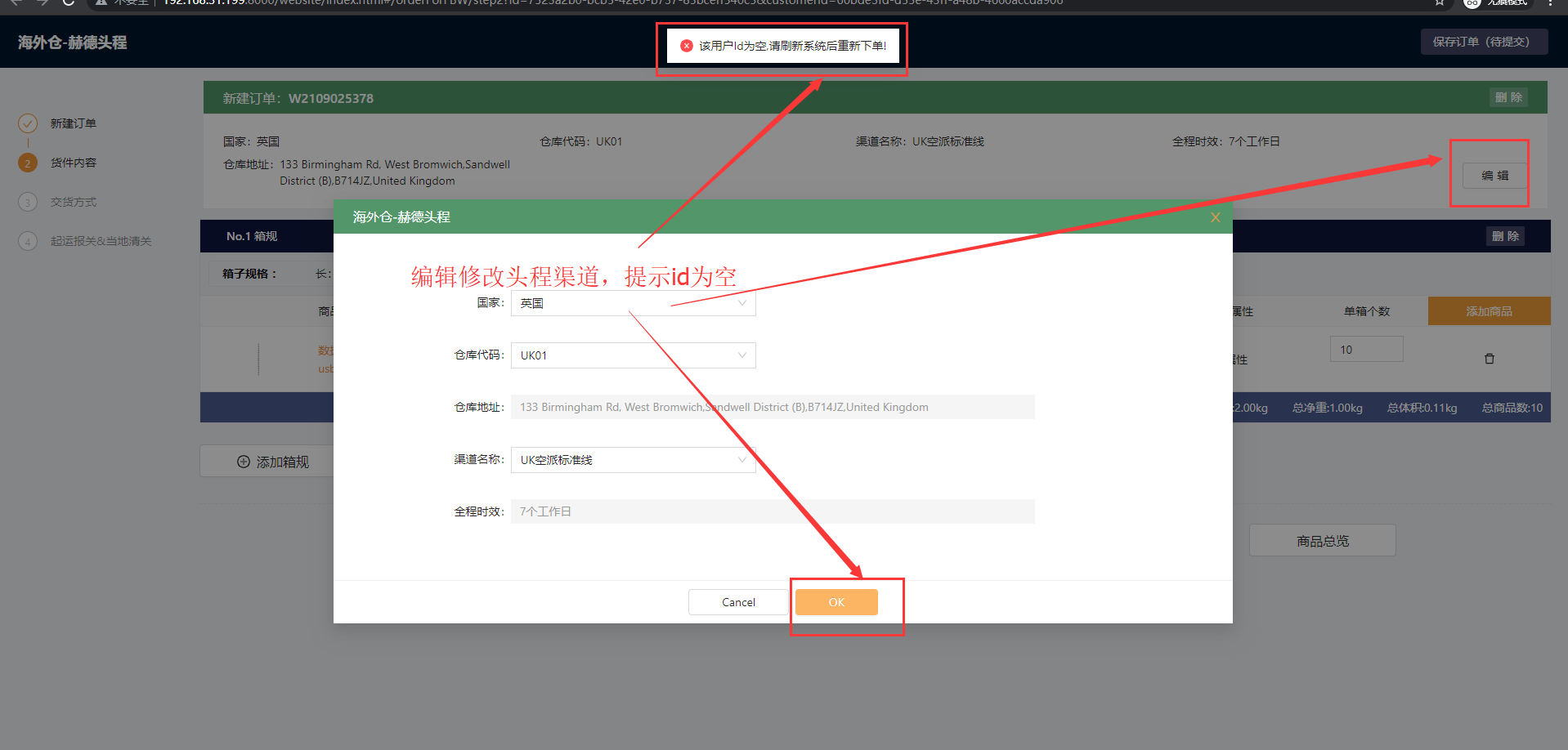Click the plus icon on 添加箱规
This screenshot has height=750, width=1568.
click(243, 462)
